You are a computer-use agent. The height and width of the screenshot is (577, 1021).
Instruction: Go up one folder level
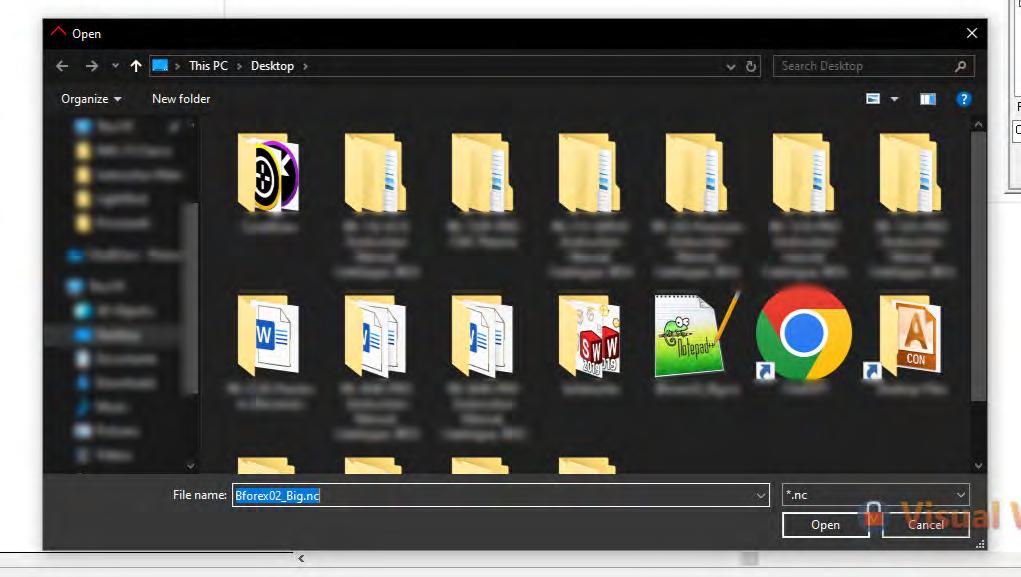tap(135, 66)
